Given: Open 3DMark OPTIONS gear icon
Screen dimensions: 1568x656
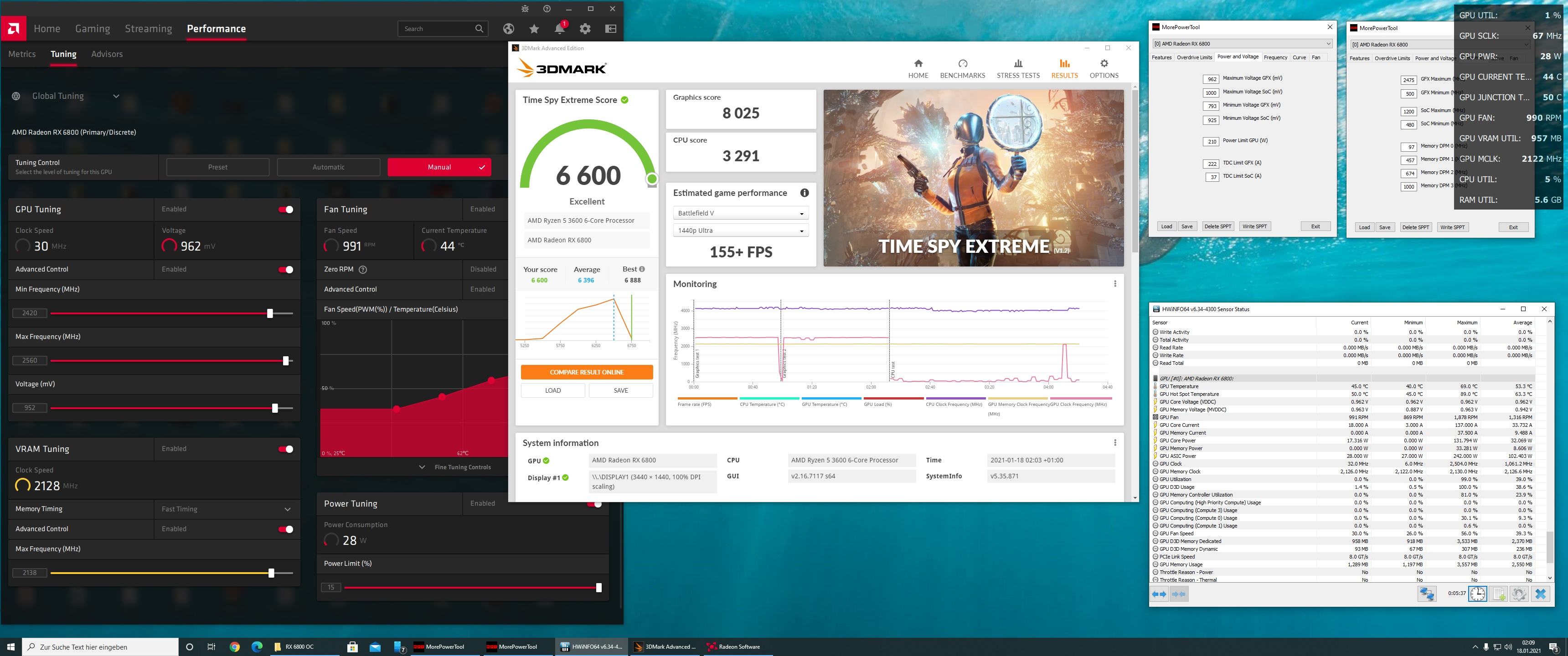Looking at the screenshot, I should click(1104, 63).
